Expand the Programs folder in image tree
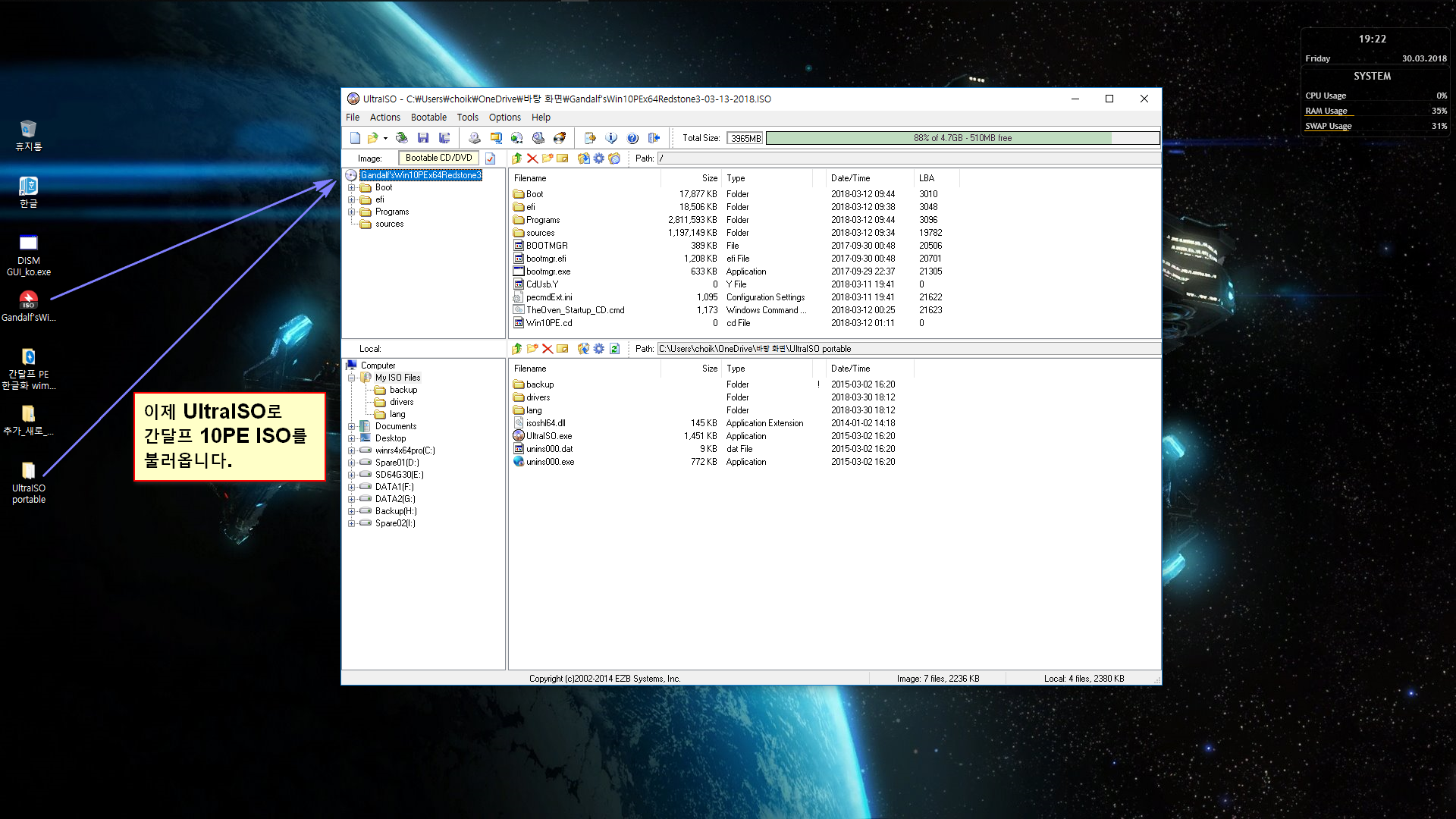 (x=352, y=212)
